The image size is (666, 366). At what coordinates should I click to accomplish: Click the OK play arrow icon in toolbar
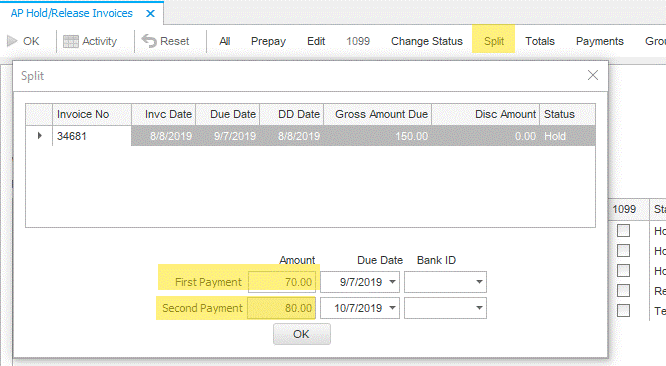pos(12,41)
